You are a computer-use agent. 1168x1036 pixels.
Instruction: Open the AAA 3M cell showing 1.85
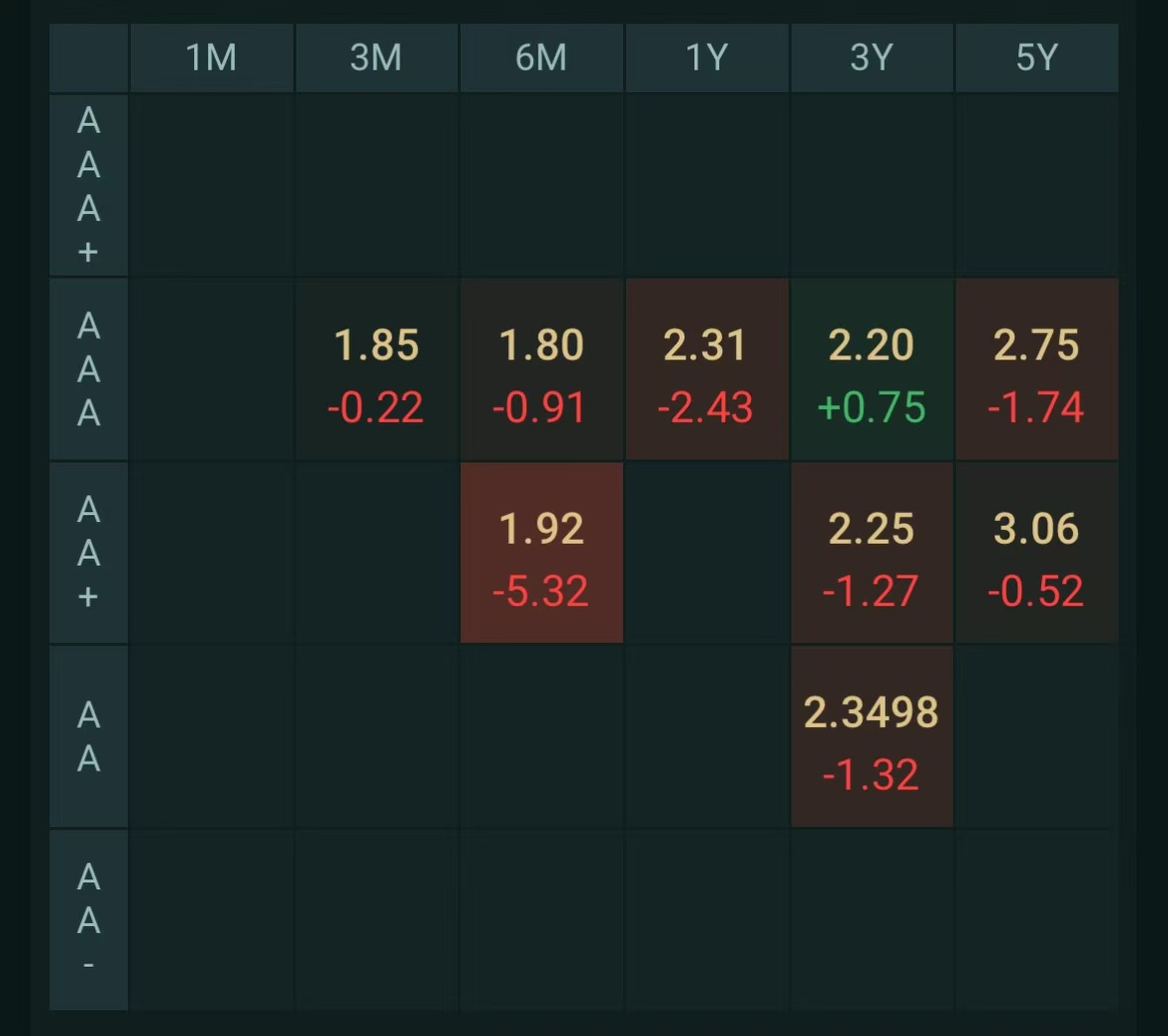coord(376,369)
